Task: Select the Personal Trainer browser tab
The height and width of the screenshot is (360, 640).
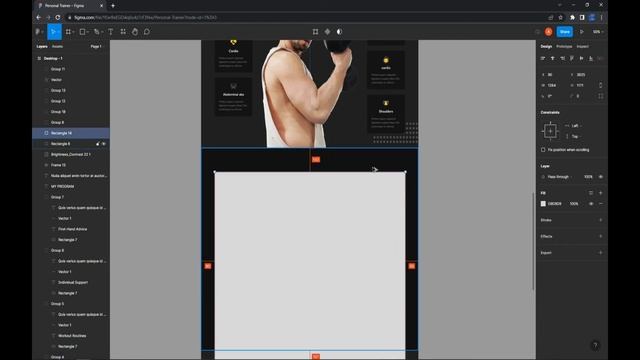Action: coord(70,6)
